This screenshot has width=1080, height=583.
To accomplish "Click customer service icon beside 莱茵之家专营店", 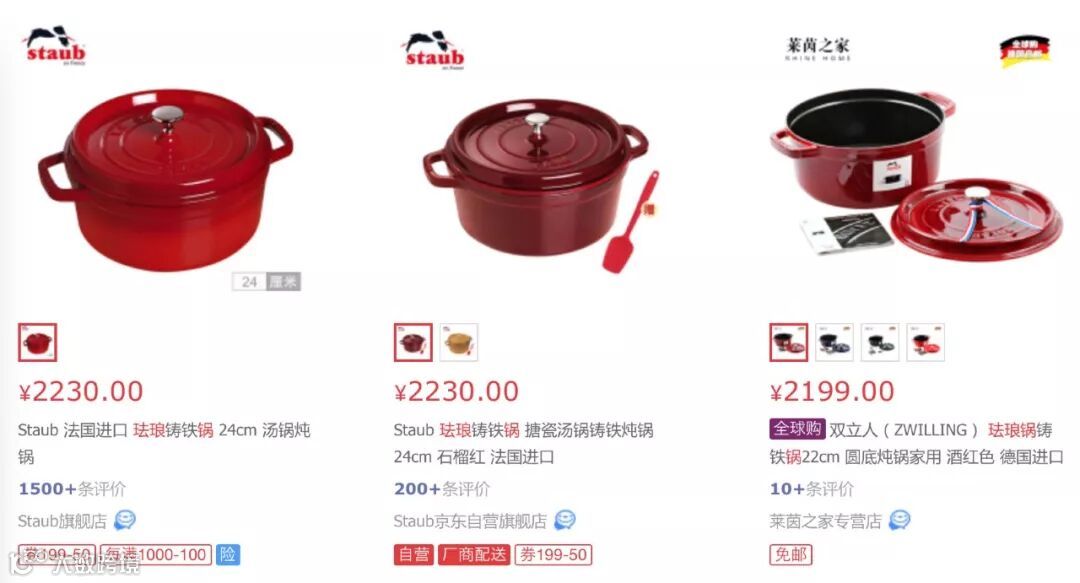I will point(900,520).
